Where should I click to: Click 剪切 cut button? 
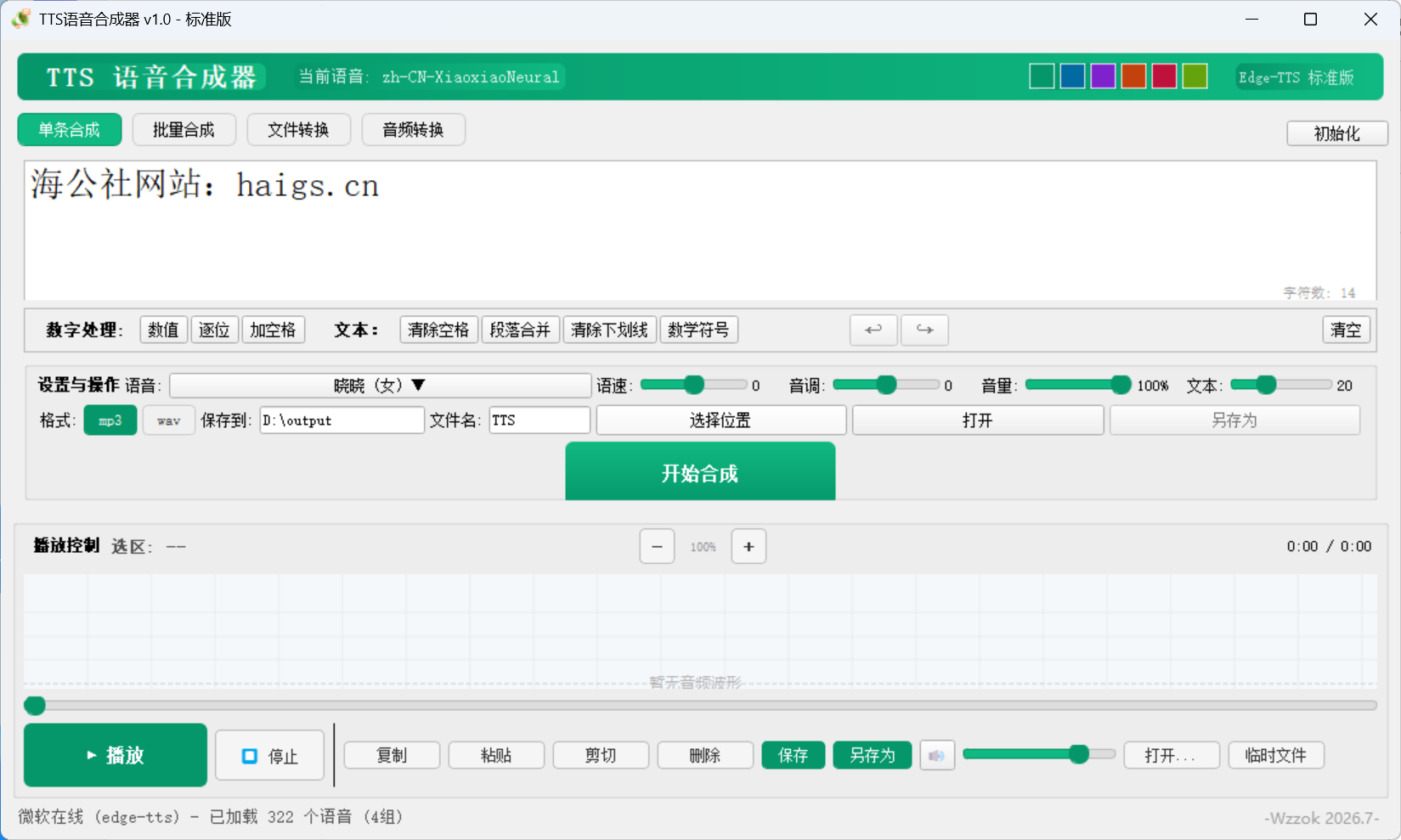coord(601,755)
